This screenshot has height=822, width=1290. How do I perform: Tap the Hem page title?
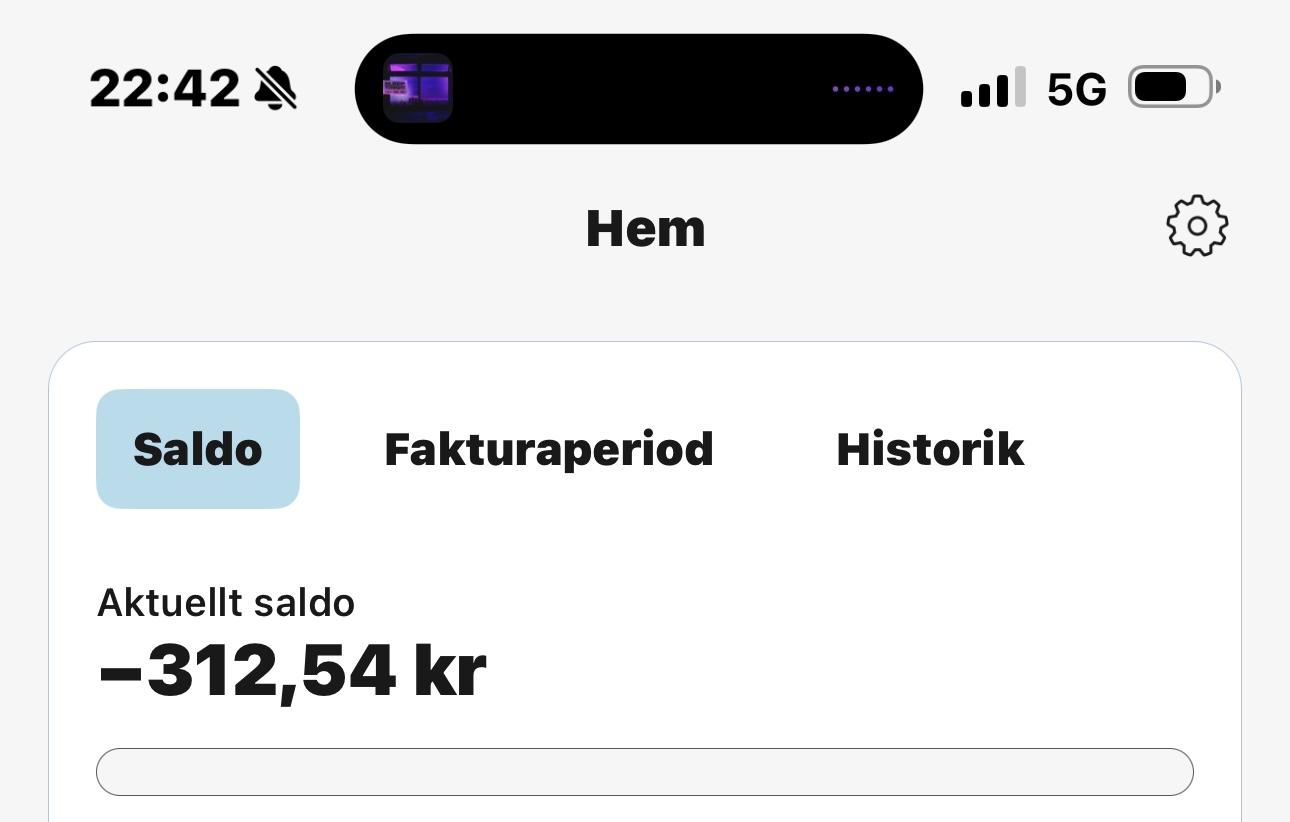tap(645, 228)
